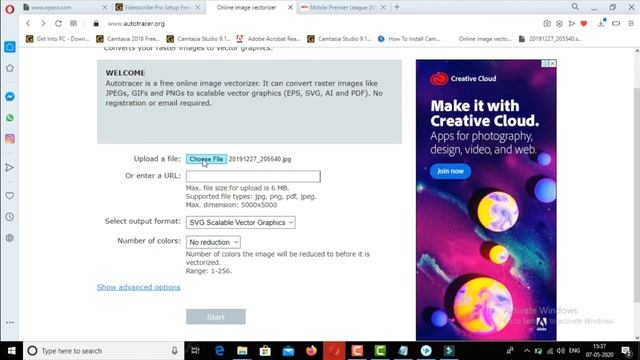Search open tabs magnifier icon
The image size is (640, 360).
575,7
